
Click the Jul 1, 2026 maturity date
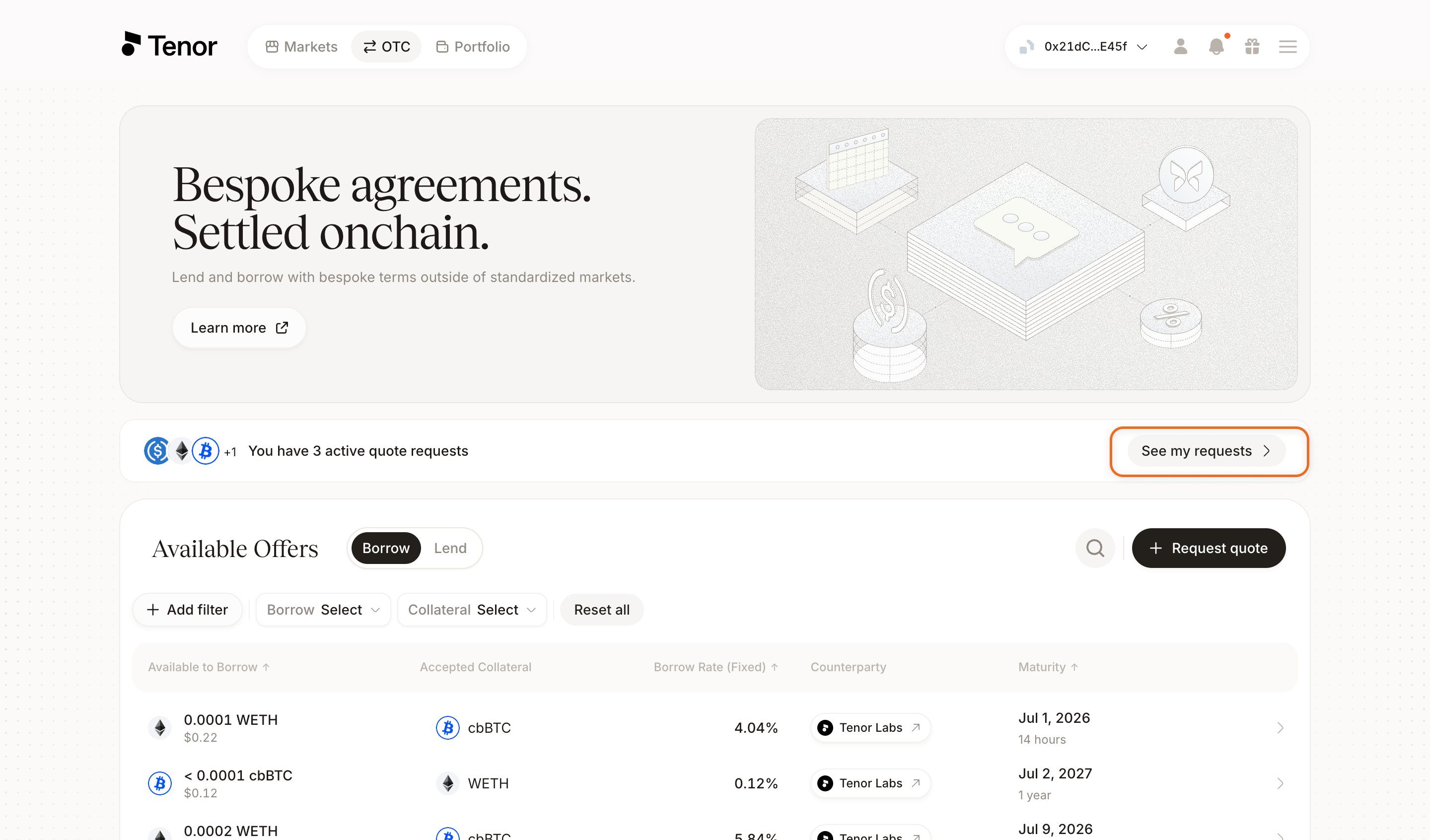coord(1054,718)
